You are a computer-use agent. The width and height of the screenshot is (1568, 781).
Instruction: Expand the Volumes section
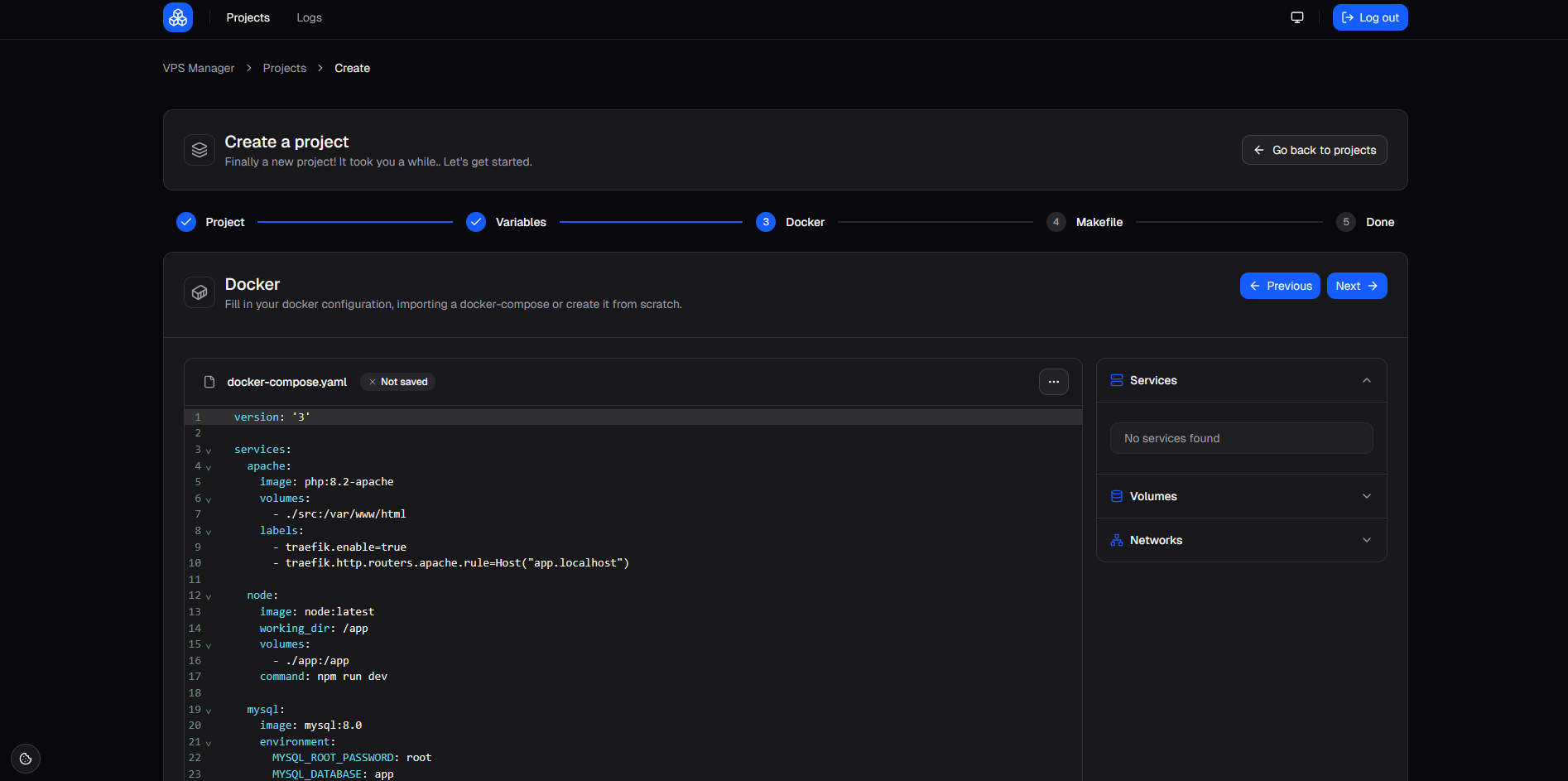coord(1366,496)
